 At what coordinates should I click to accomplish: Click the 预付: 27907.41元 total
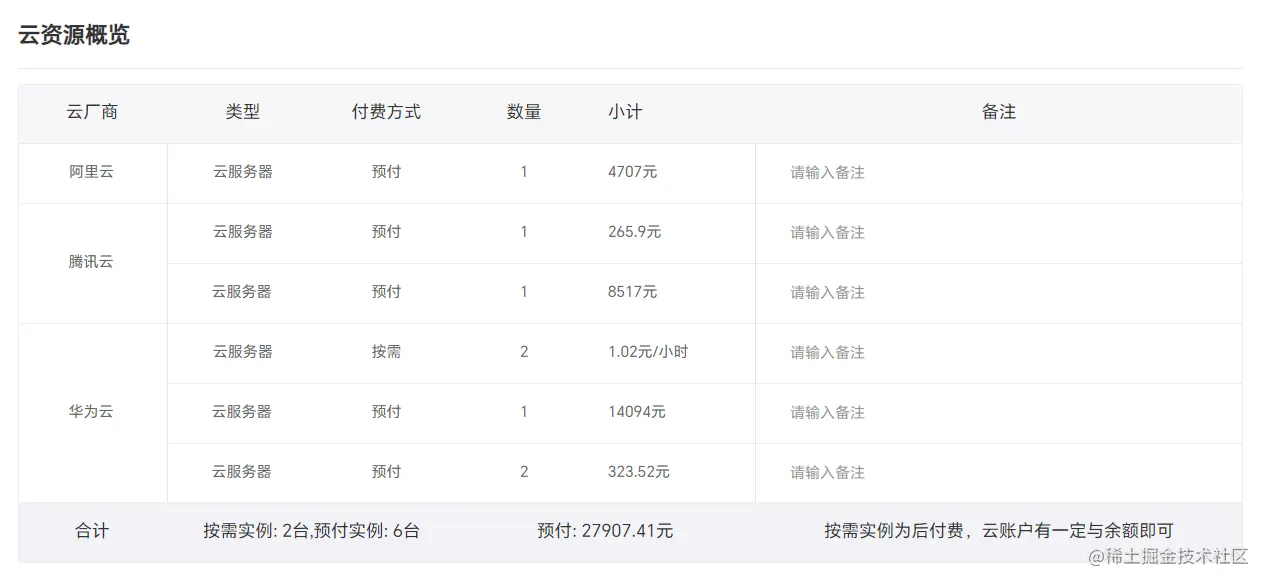click(x=605, y=531)
